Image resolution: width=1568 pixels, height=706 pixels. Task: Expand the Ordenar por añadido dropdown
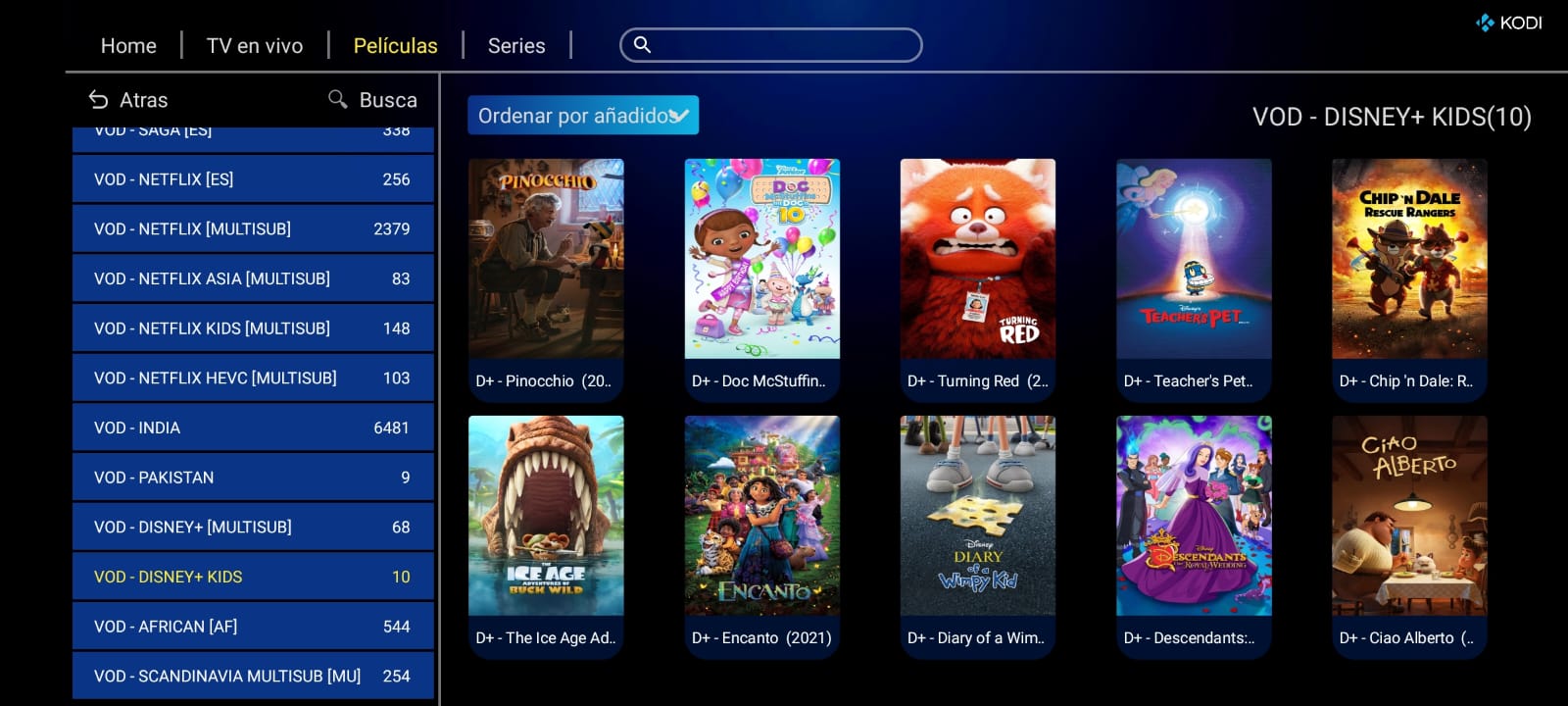pyautogui.click(x=583, y=116)
